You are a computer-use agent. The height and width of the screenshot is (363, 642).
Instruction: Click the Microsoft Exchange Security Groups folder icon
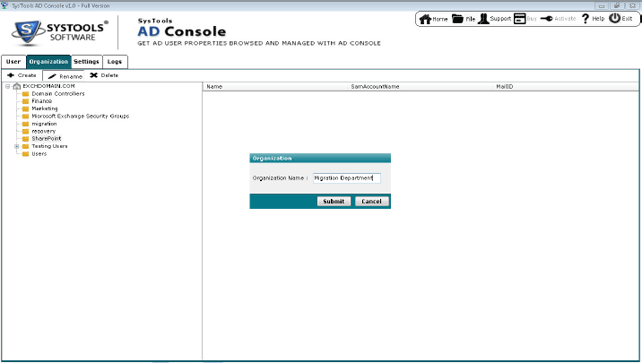(x=25, y=116)
